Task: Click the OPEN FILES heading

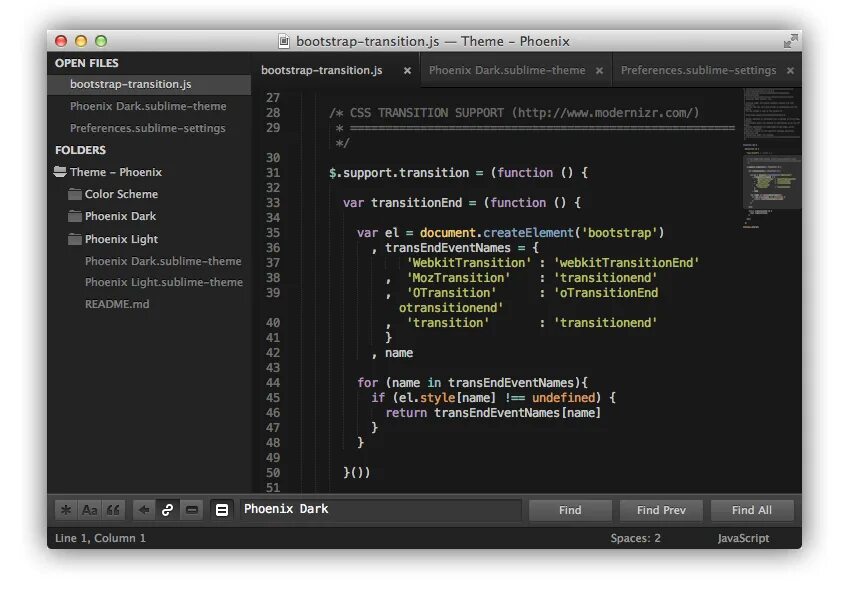Action: click(x=87, y=63)
